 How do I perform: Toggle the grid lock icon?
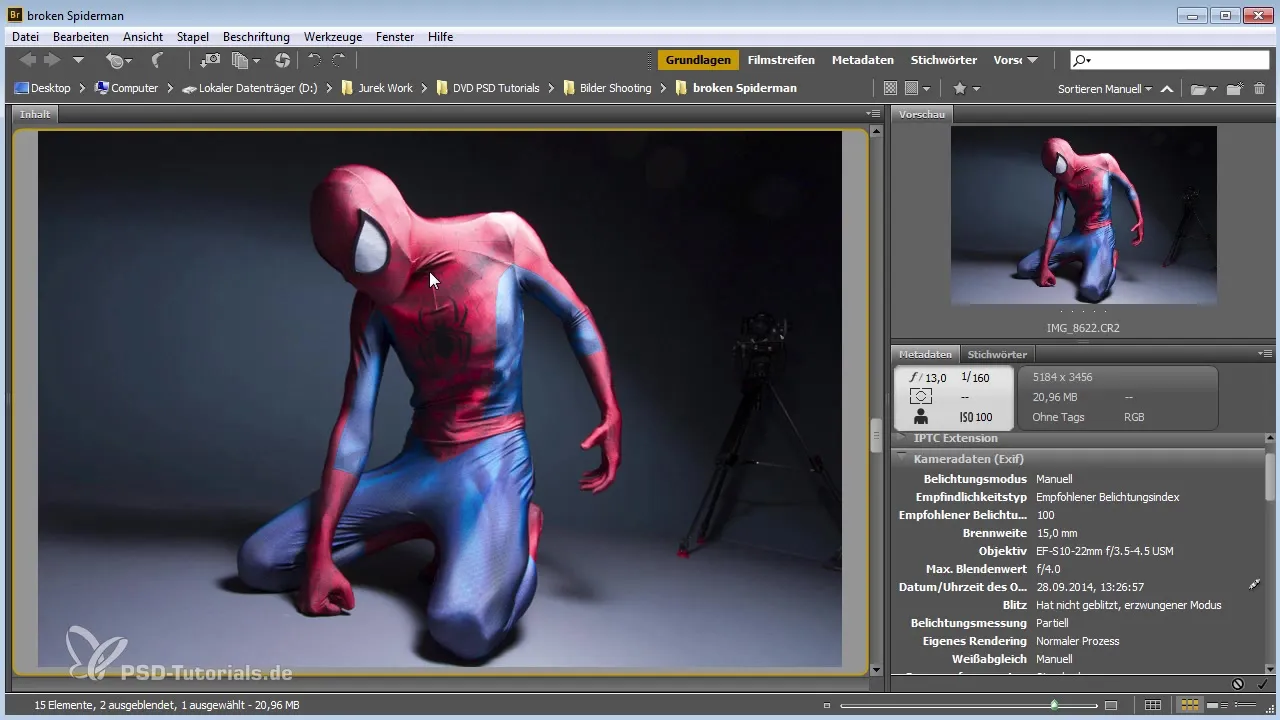1153,706
